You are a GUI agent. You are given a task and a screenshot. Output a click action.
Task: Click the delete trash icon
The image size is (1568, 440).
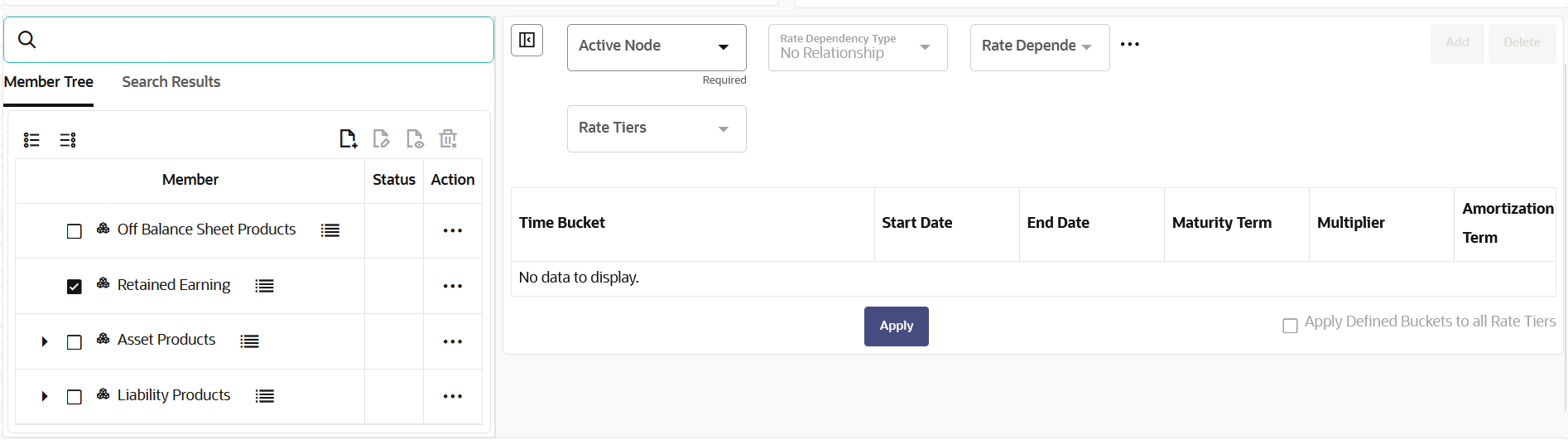pos(448,138)
